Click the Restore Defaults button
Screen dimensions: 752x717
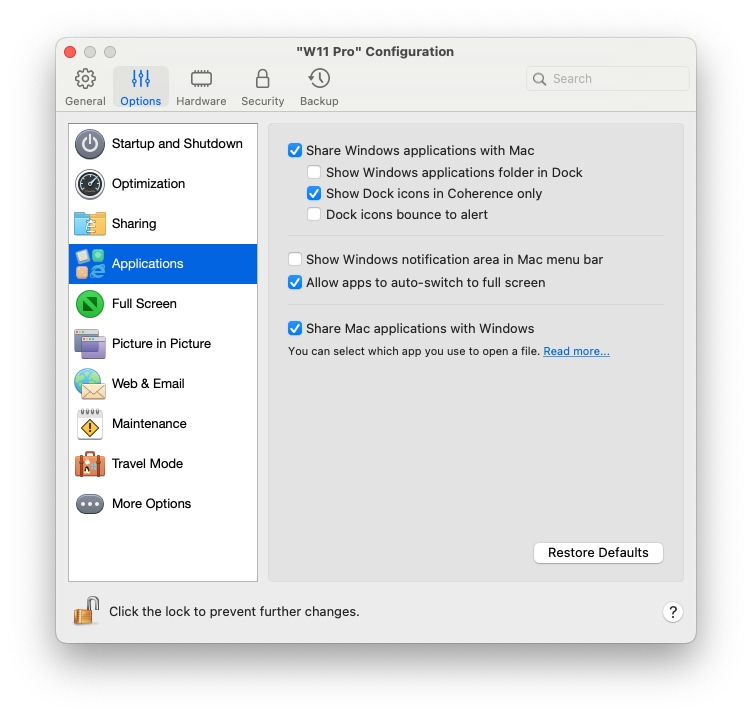[598, 553]
